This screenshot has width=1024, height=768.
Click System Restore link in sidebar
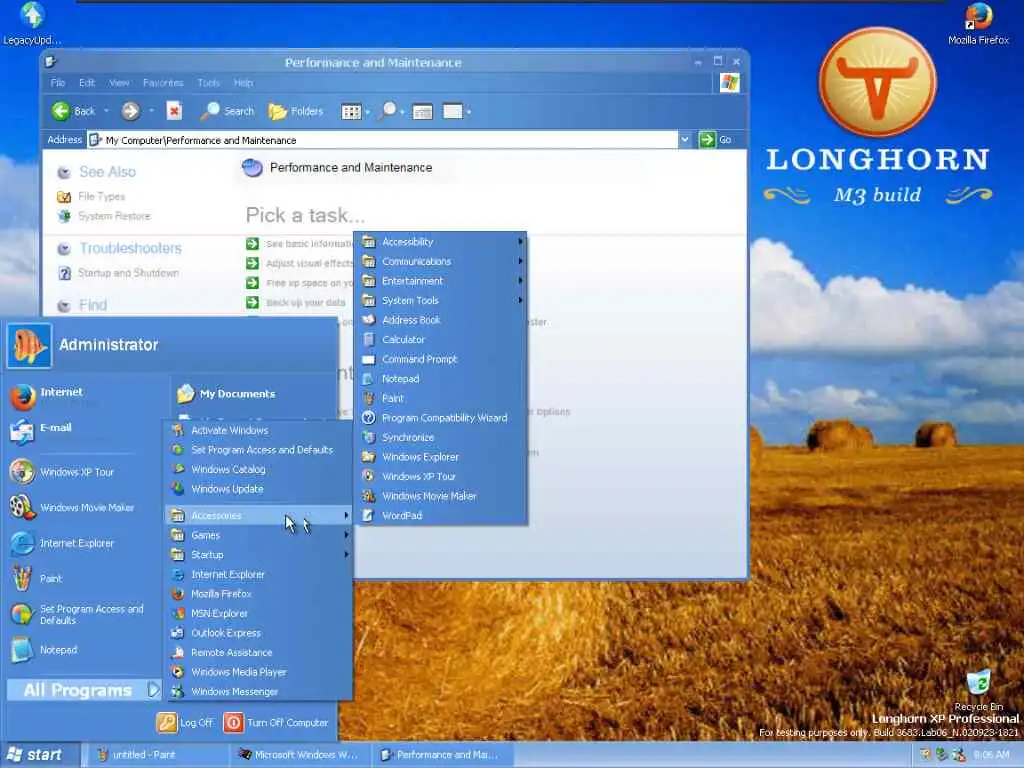point(114,216)
